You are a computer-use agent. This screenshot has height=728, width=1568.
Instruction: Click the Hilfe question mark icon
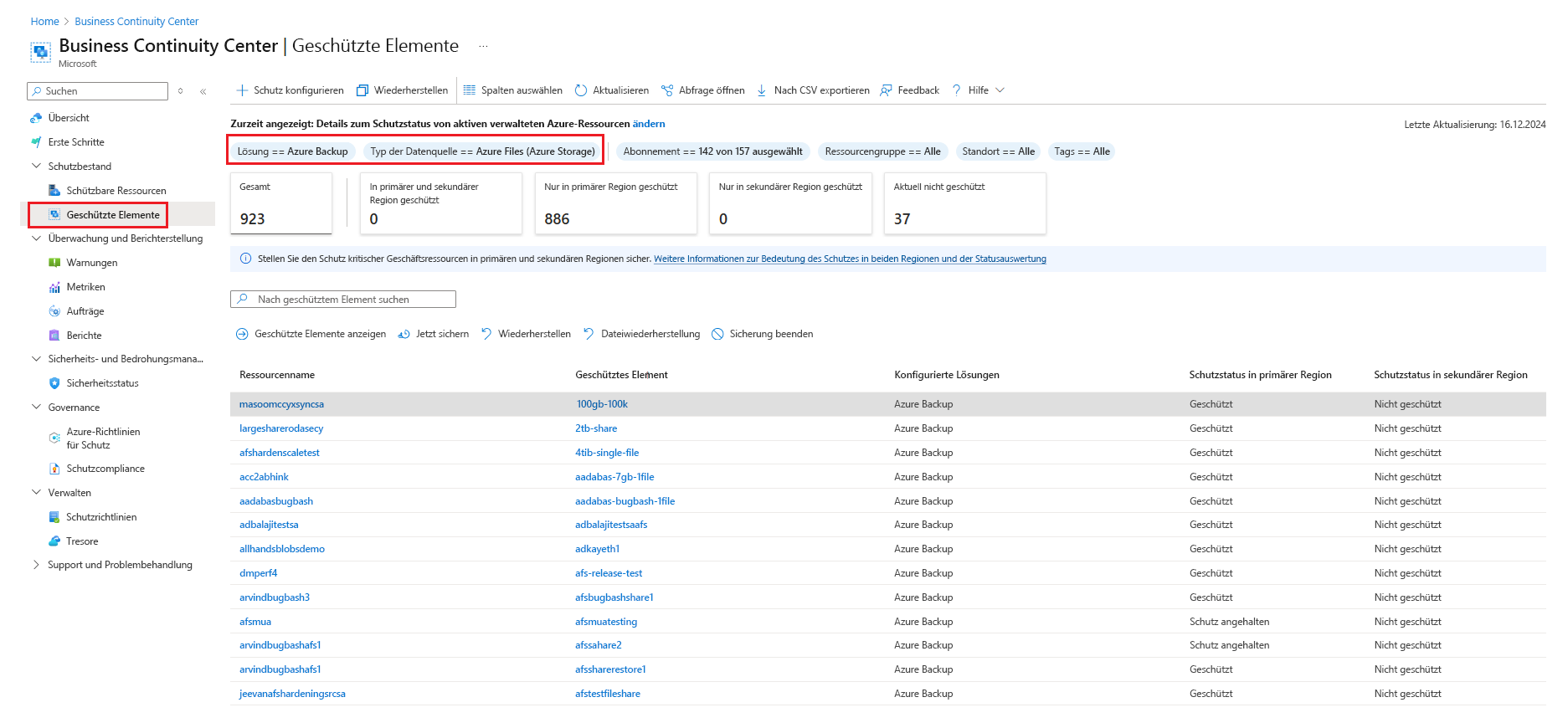point(957,90)
